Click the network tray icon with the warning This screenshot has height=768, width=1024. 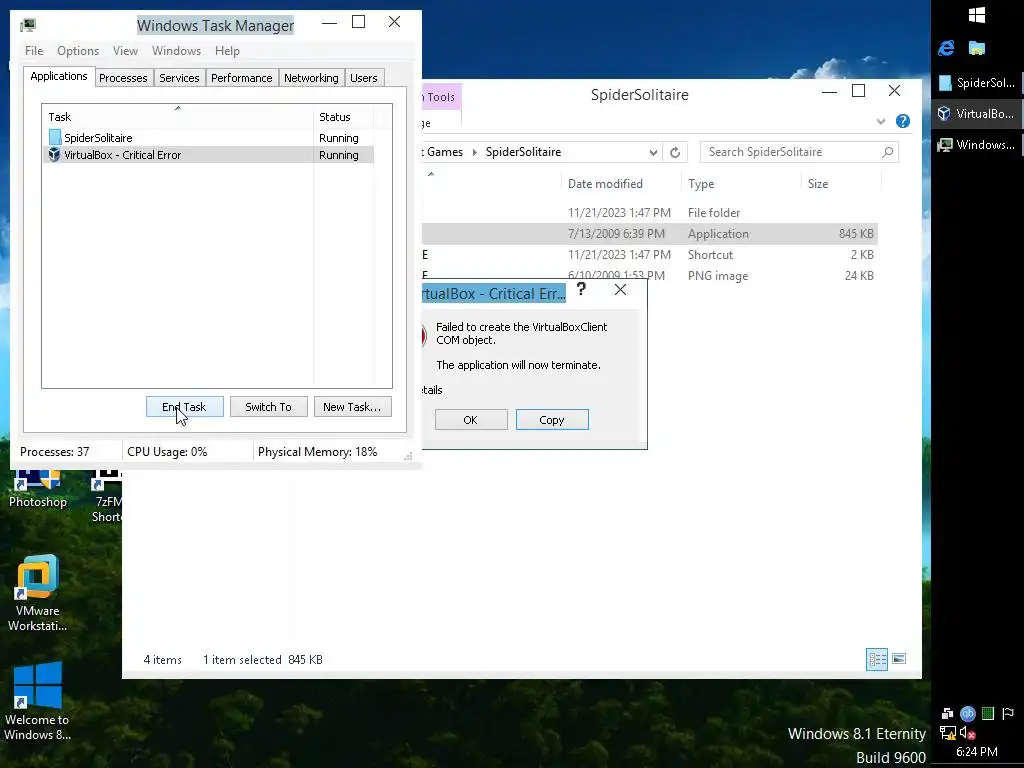point(948,733)
